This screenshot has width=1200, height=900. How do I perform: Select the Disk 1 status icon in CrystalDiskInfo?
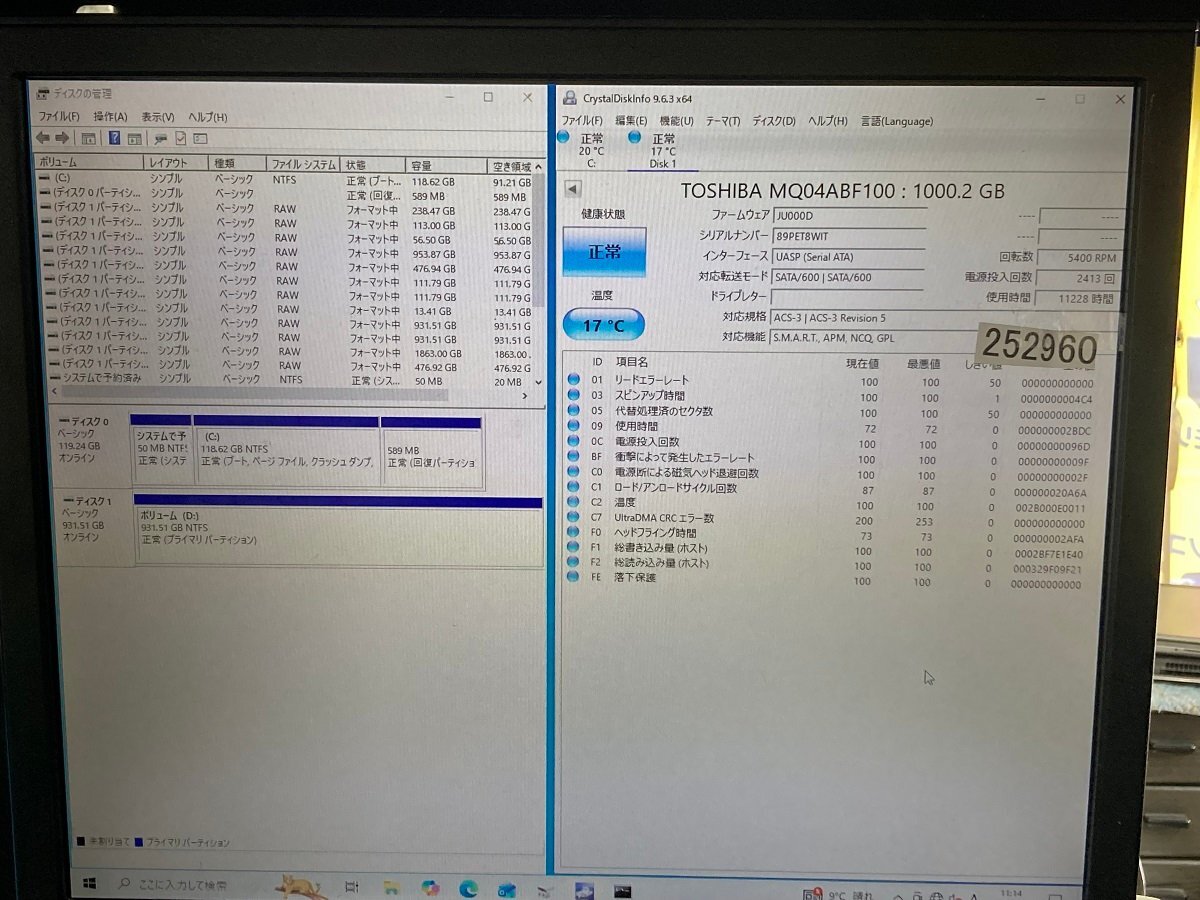pyautogui.click(x=634, y=137)
